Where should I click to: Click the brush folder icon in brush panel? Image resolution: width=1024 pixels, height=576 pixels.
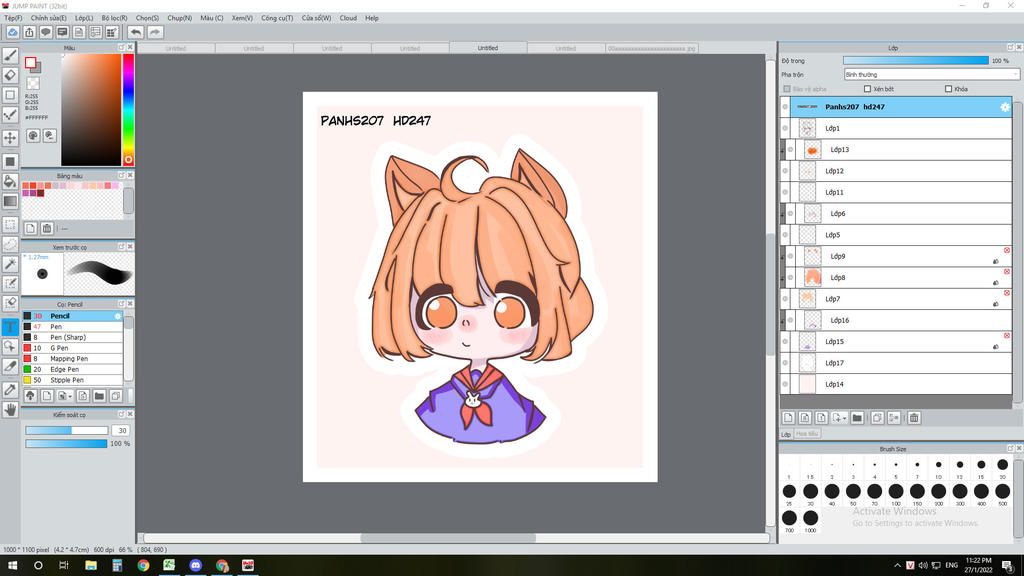tap(99, 396)
